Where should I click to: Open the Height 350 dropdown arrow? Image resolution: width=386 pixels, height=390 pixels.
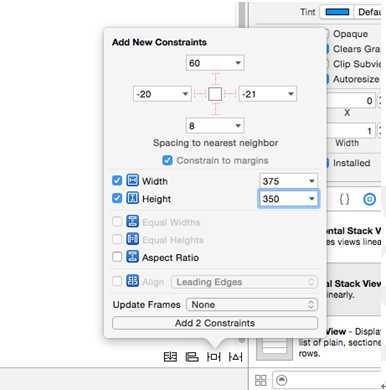click(312, 199)
